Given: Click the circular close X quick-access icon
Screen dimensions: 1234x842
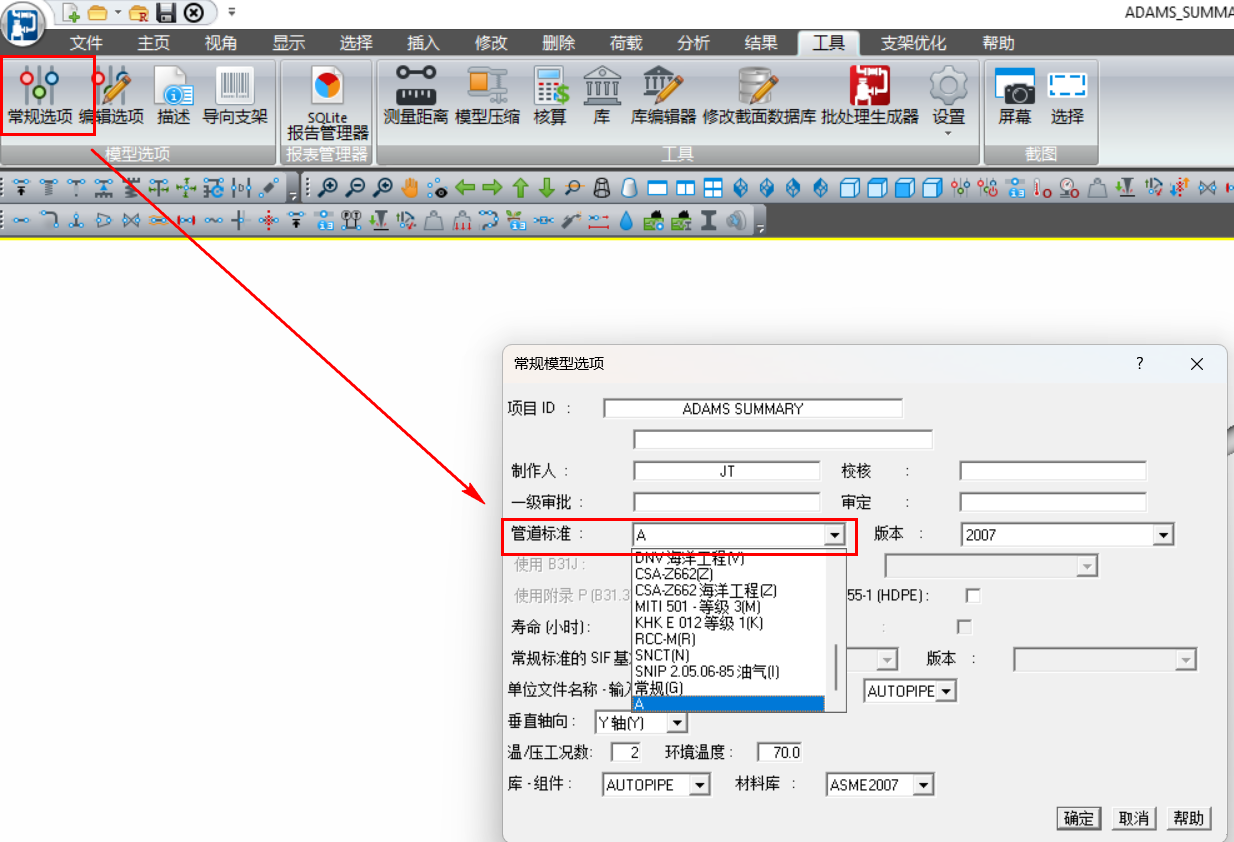Looking at the screenshot, I should tap(194, 13).
